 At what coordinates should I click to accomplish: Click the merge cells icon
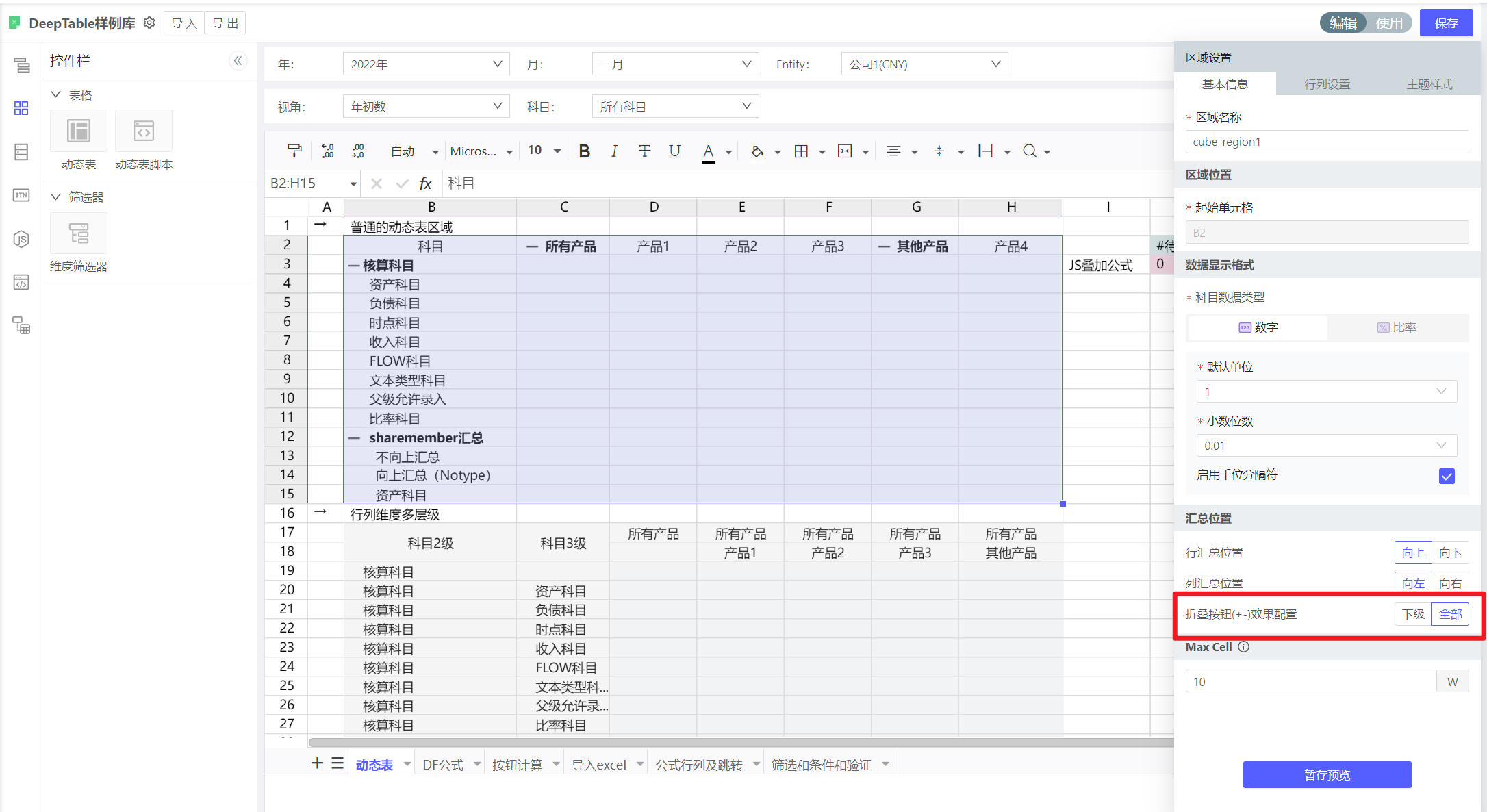point(845,151)
